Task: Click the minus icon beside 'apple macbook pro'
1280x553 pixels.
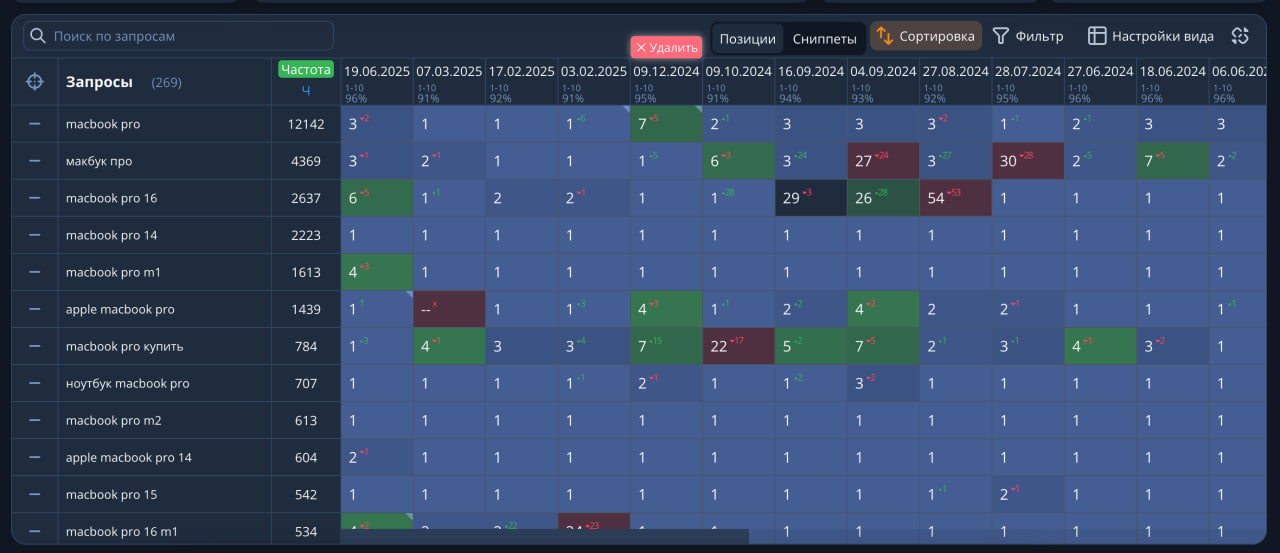Action: (34, 309)
